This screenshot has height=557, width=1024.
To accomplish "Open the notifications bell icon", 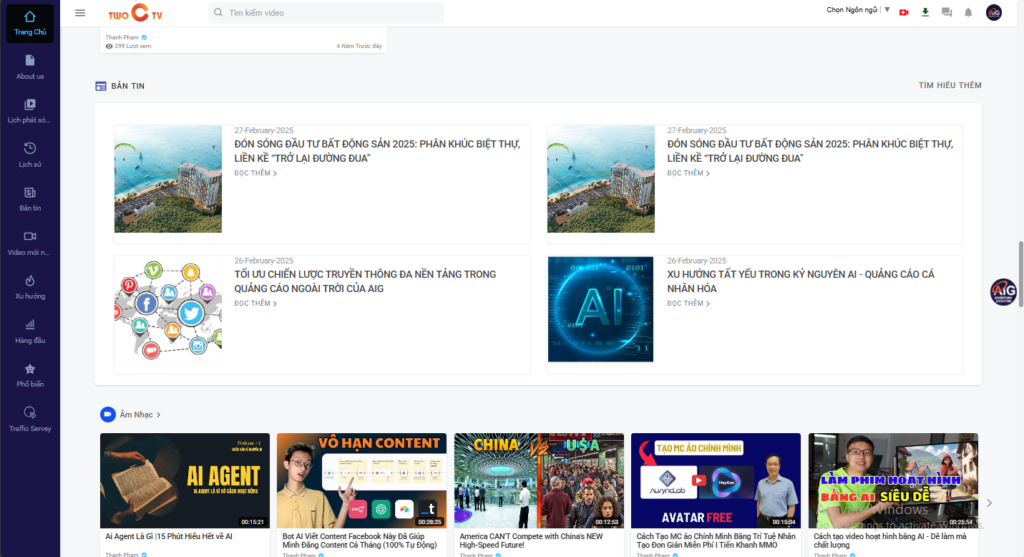I will point(968,12).
